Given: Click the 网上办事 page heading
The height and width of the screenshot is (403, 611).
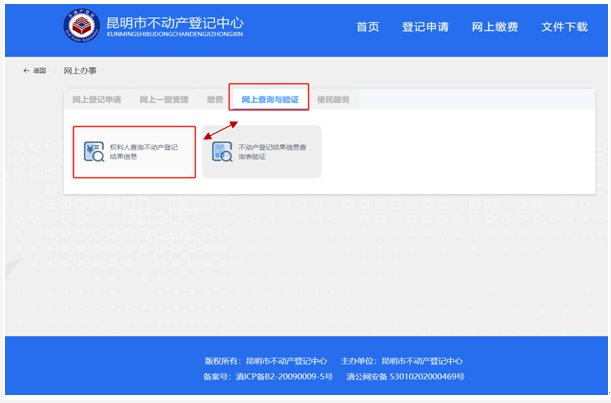Looking at the screenshot, I should pyautogui.click(x=80, y=71).
